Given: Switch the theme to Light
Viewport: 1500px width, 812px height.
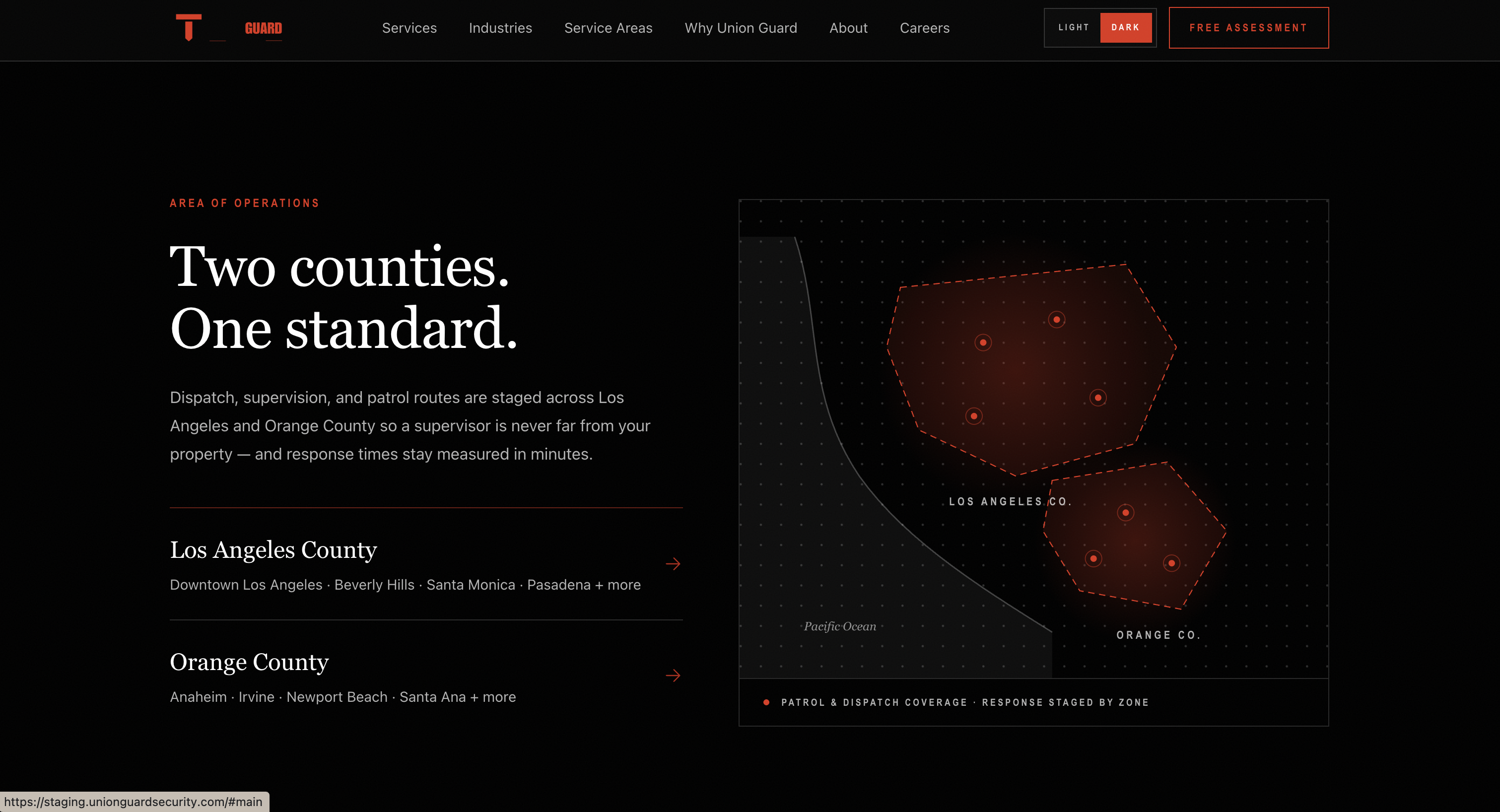Looking at the screenshot, I should [x=1073, y=27].
